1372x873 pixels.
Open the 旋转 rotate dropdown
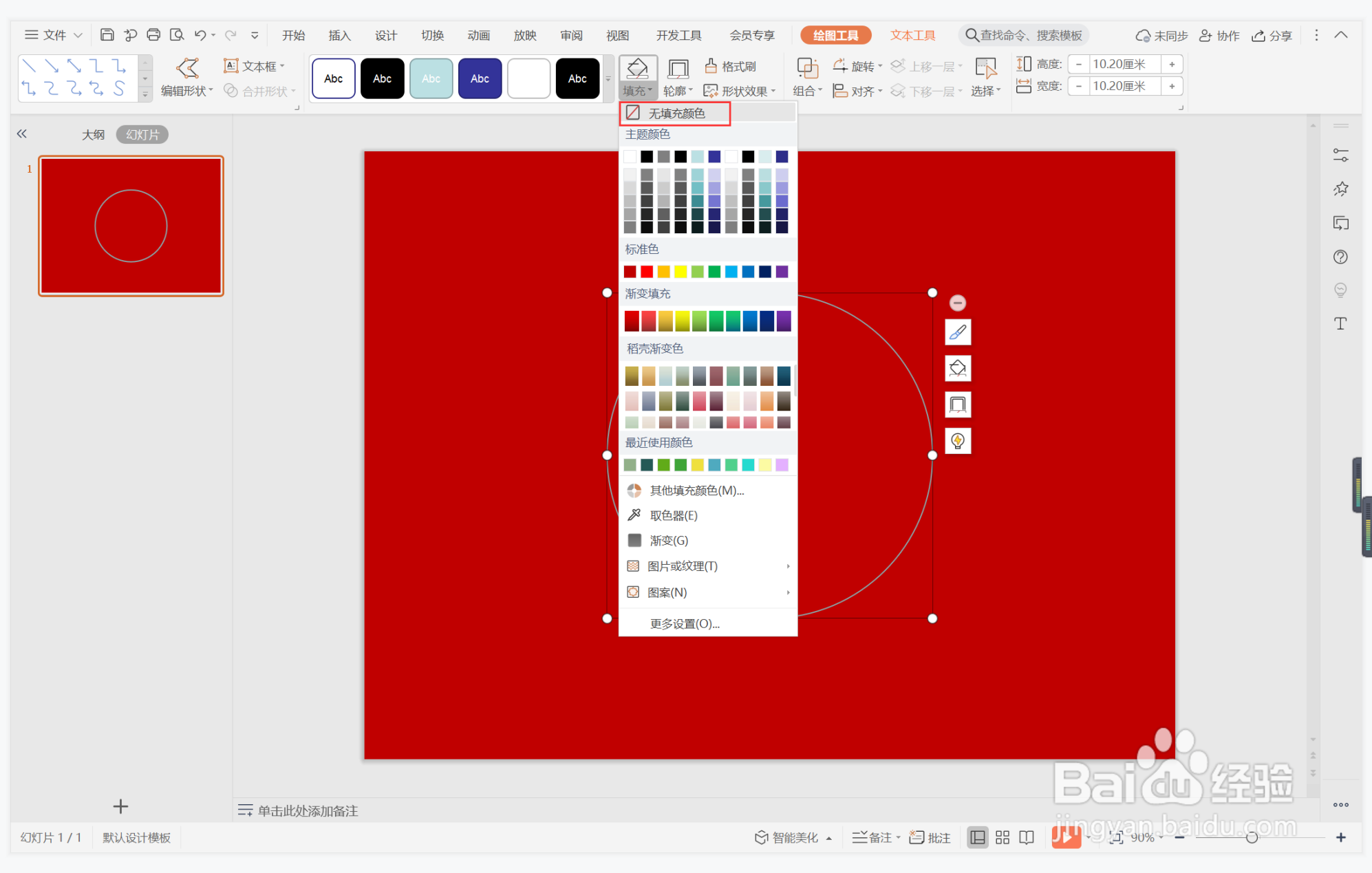point(858,66)
